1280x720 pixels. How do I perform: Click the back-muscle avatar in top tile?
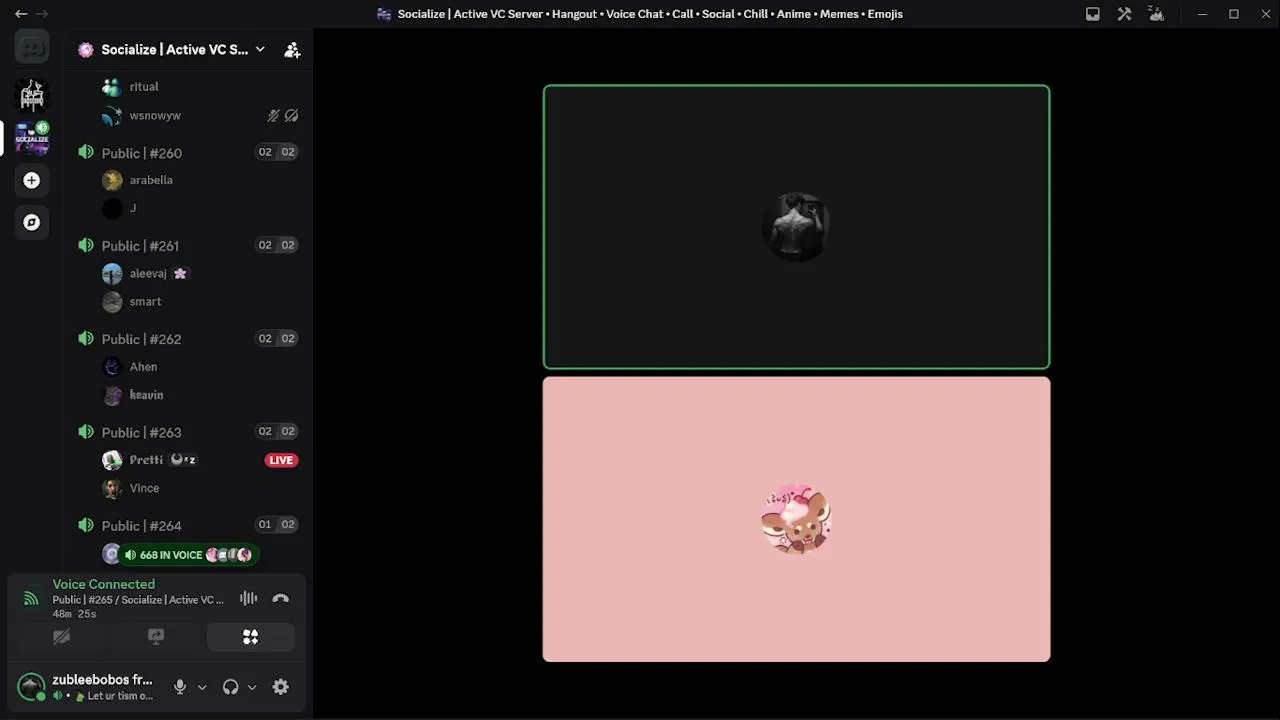[x=796, y=227]
